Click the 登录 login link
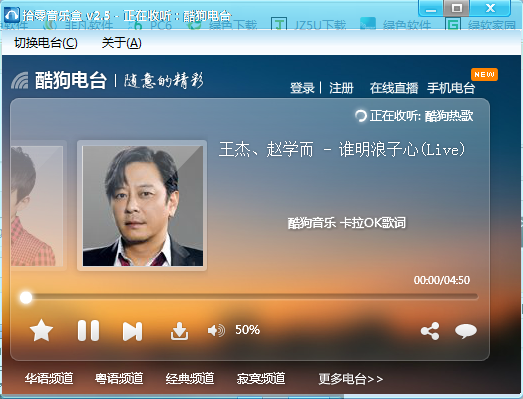Screen dimensions: 523x399 pos(302,88)
